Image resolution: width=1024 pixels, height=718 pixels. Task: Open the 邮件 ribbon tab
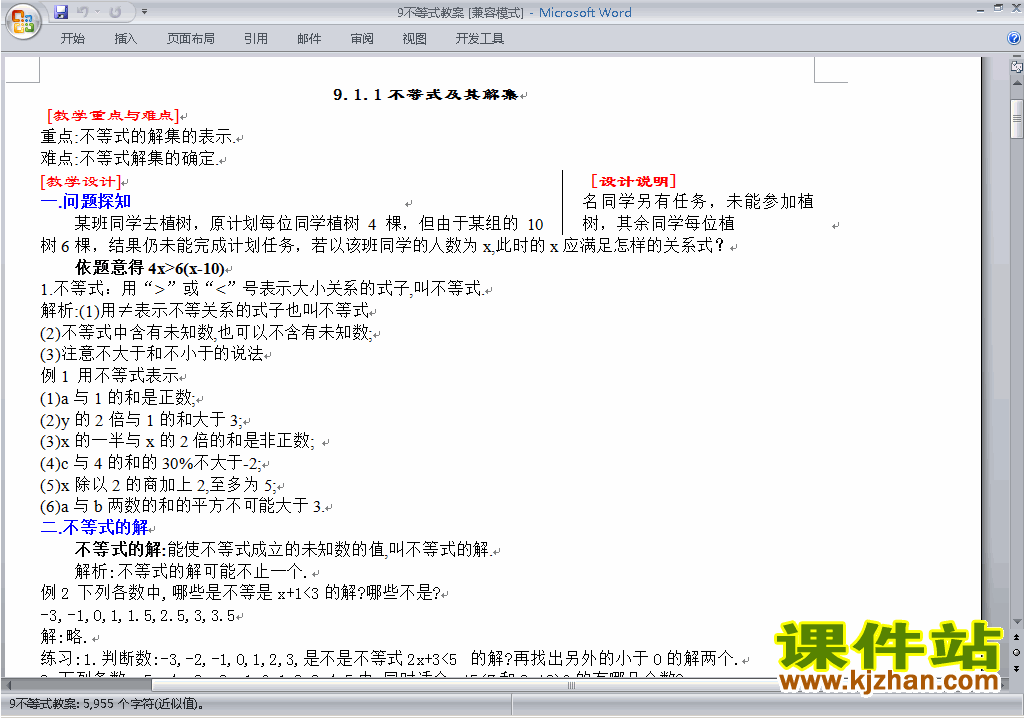click(x=309, y=39)
